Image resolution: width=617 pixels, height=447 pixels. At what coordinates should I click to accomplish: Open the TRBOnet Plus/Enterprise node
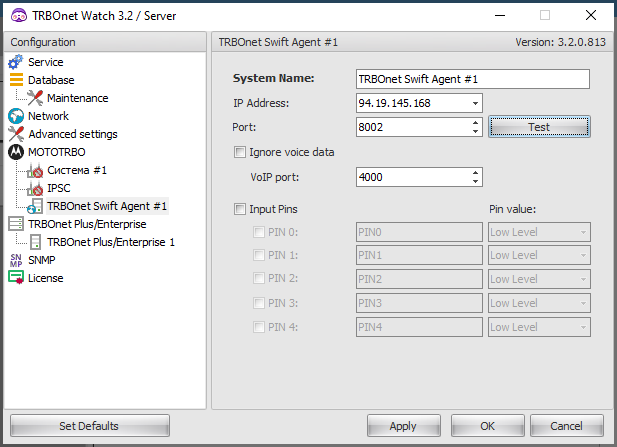[87, 224]
